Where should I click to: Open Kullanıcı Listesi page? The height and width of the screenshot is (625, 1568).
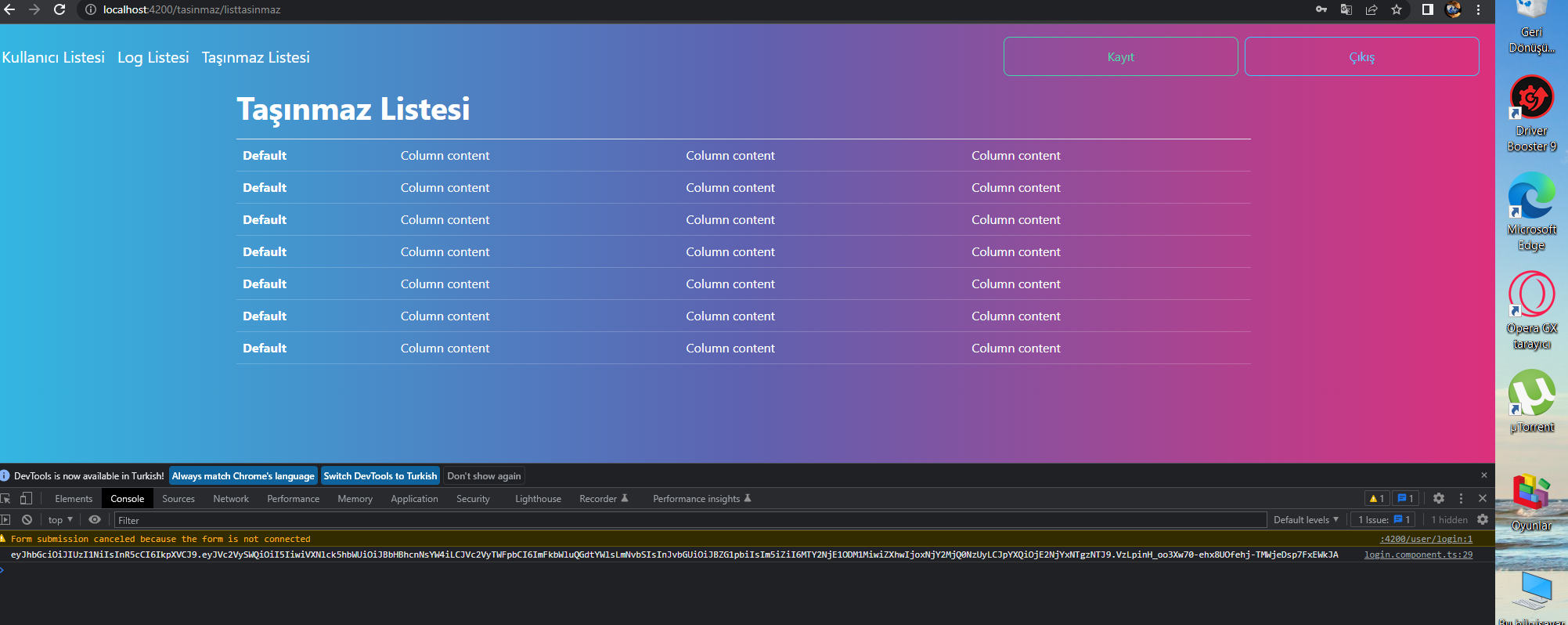click(x=53, y=57)
